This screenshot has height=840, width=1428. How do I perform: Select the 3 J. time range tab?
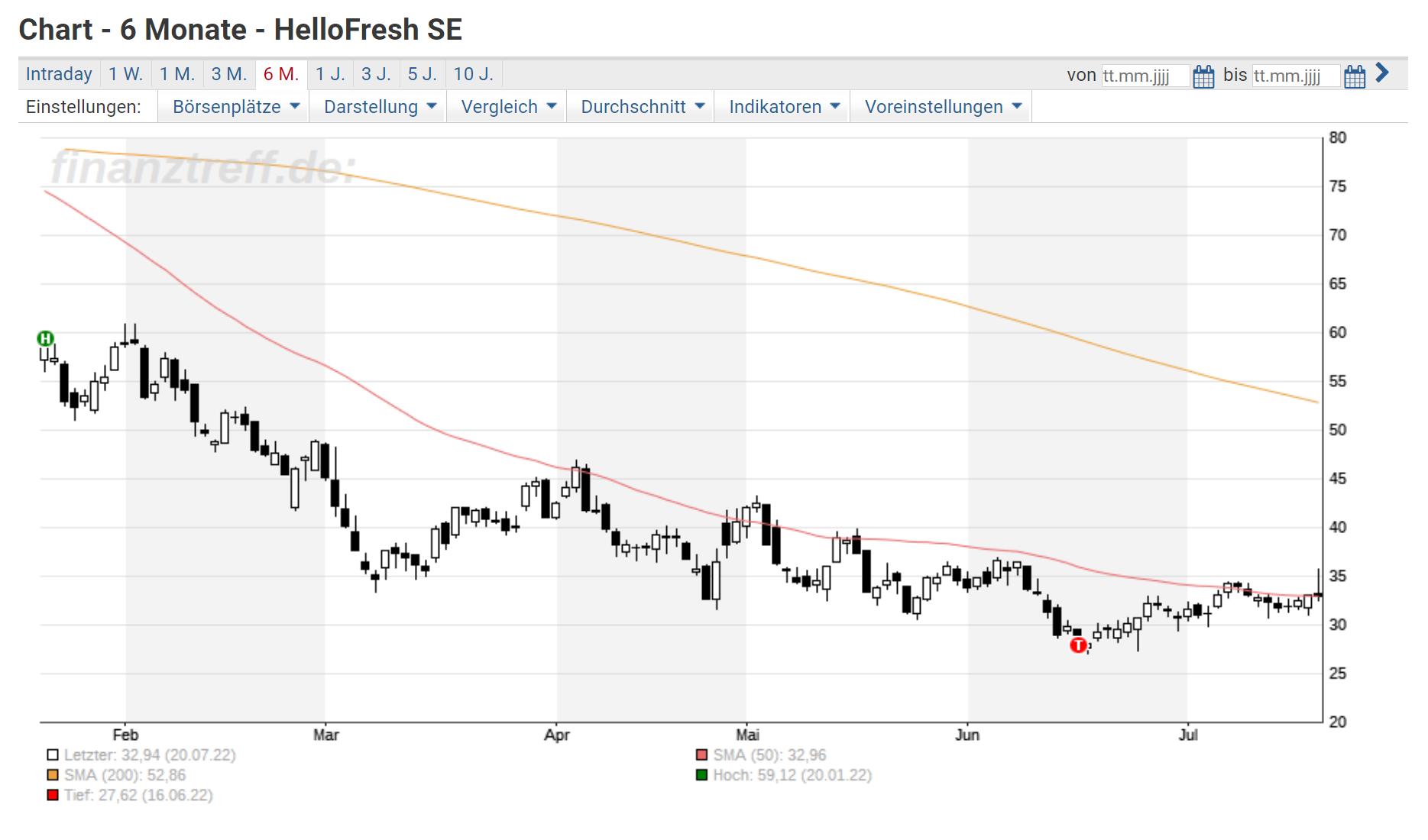[376, 74]
